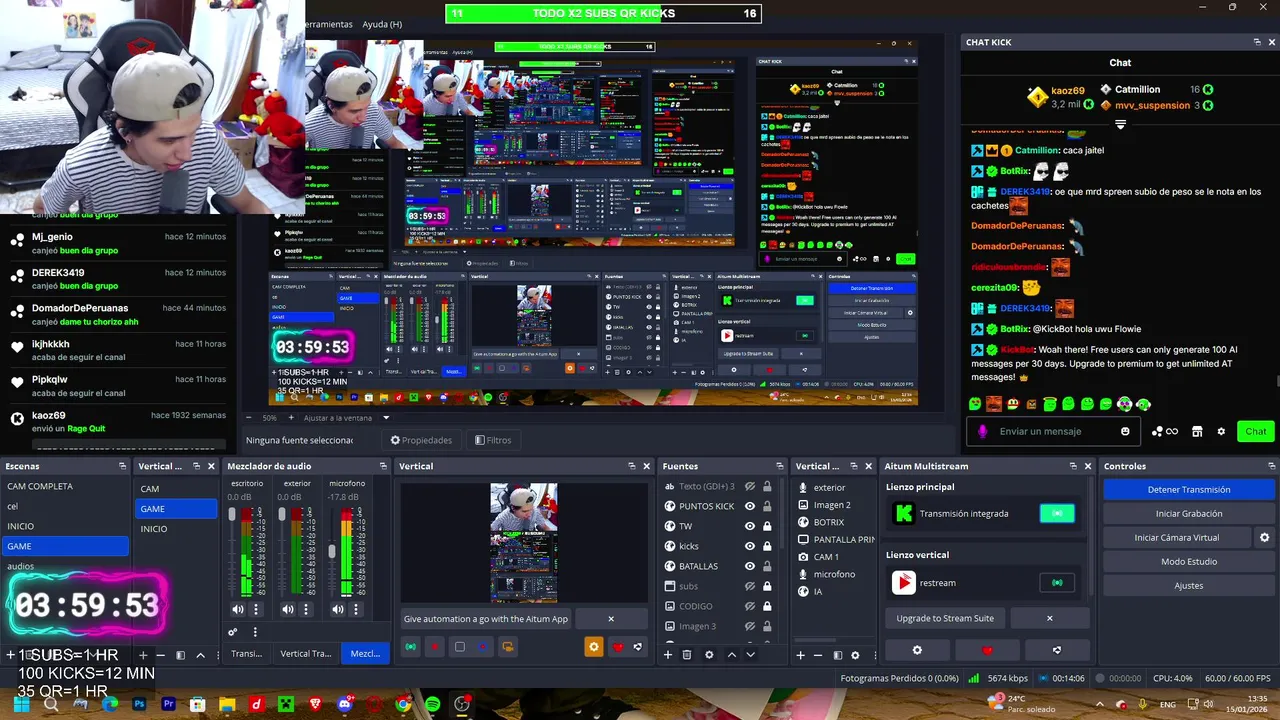
Task: Show the subs source
Action: click(x=750, y=586)
